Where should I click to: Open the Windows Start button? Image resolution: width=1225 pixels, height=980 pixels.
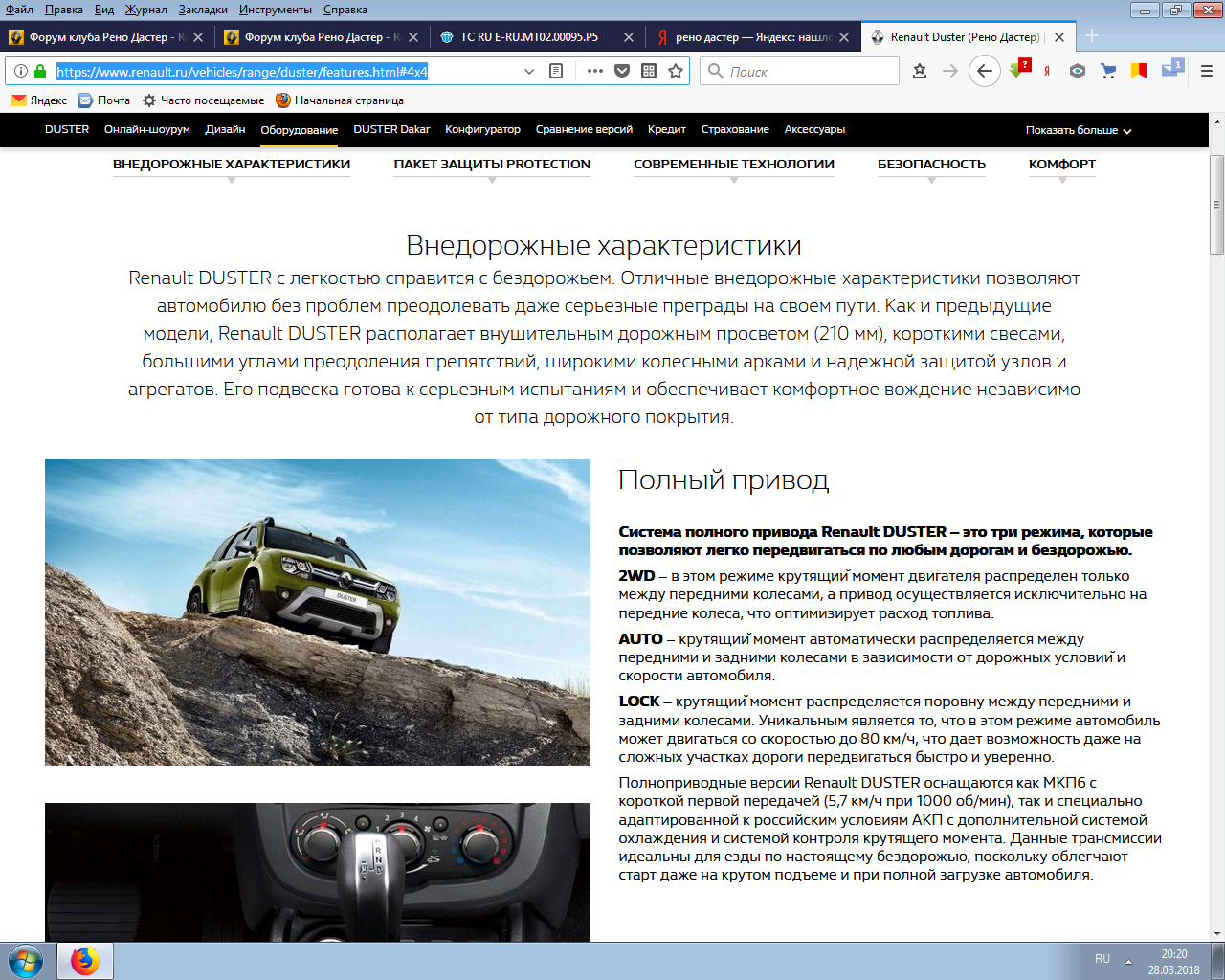point(26,961)
